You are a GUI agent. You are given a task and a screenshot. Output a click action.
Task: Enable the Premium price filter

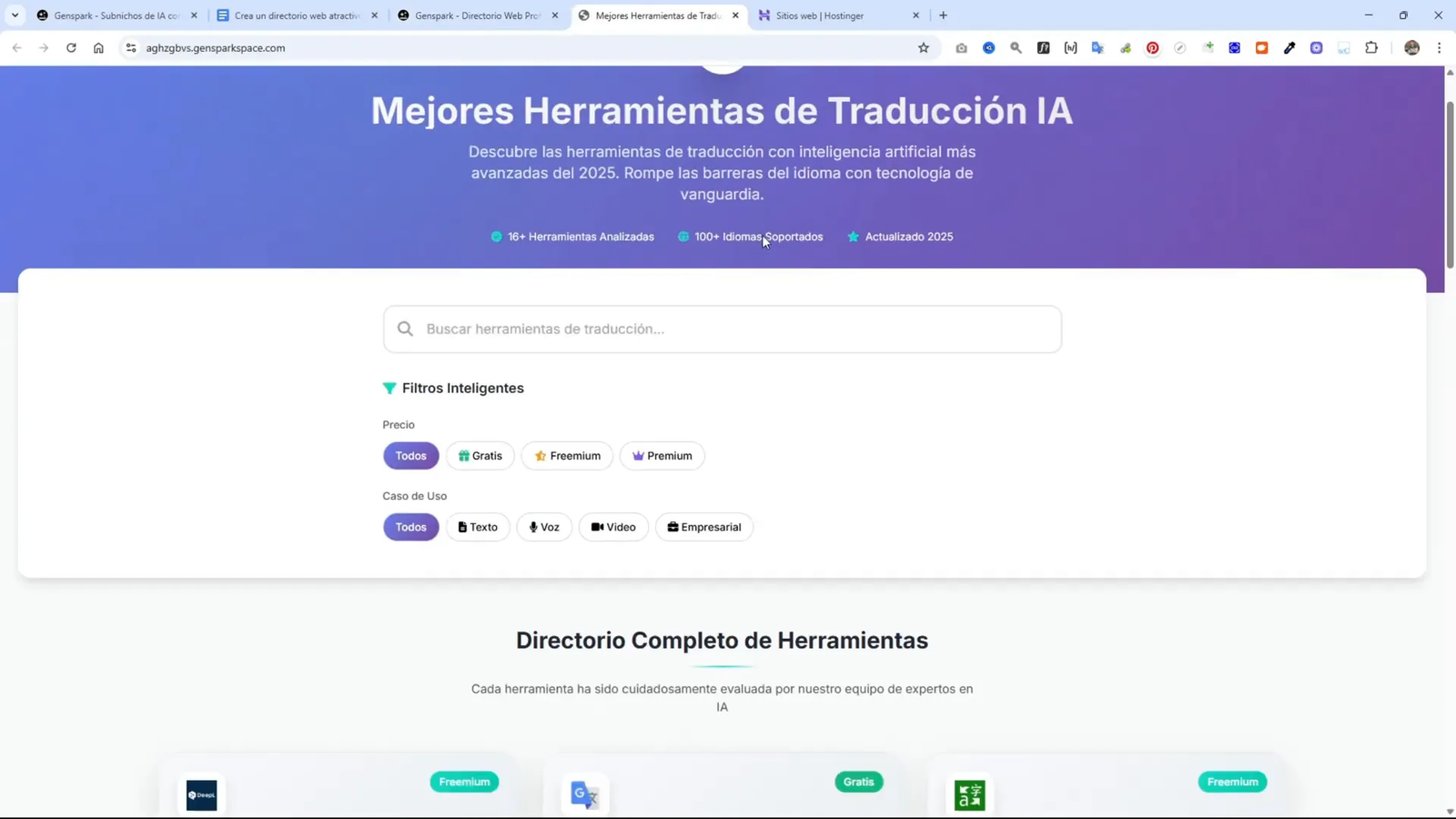(x=662, y=455)
